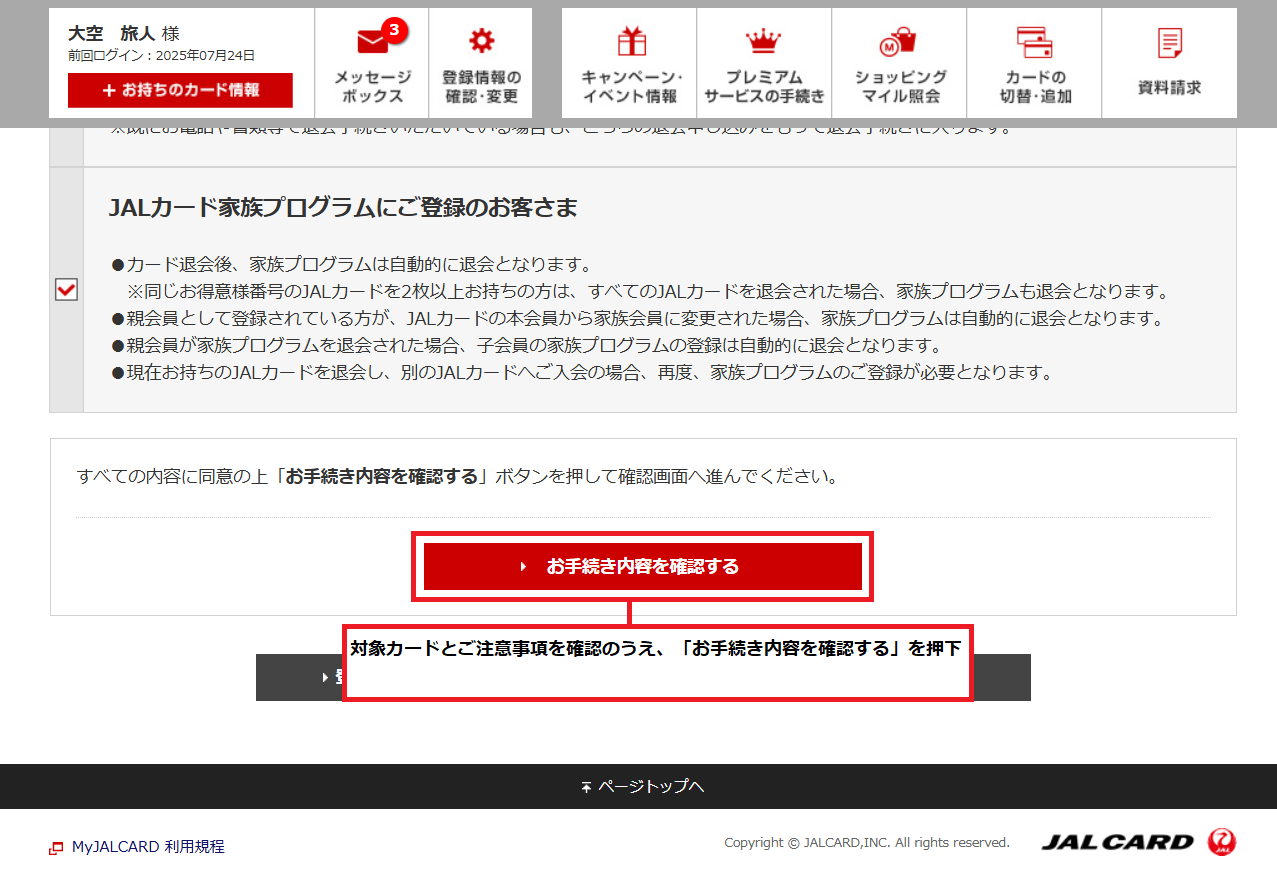This screenshot has height=870, width=1277.
Task: Expand the お持ちのカード情報 button
Action: point(180,90)
